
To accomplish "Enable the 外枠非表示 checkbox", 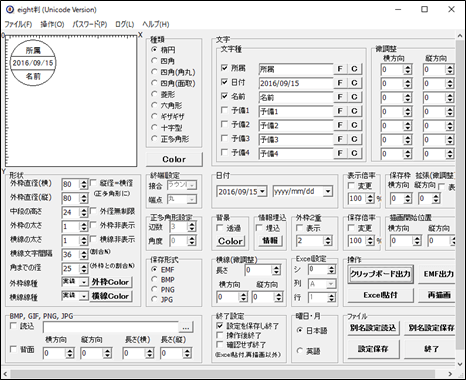I will (x=93, y=225).
